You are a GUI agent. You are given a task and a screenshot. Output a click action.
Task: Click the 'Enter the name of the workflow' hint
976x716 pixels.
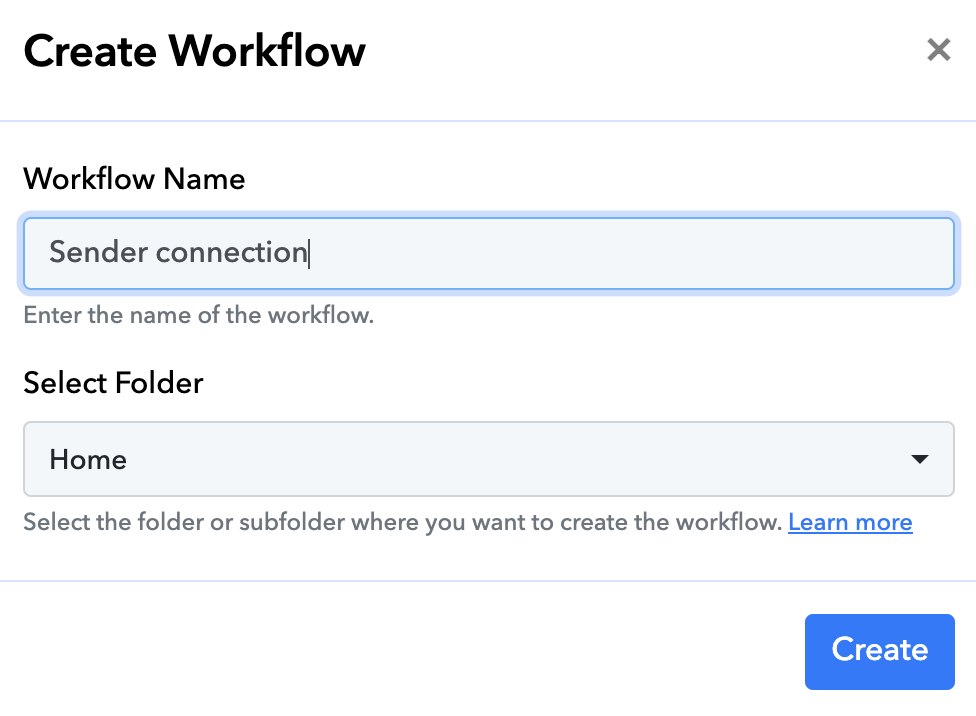click(198, 316)
